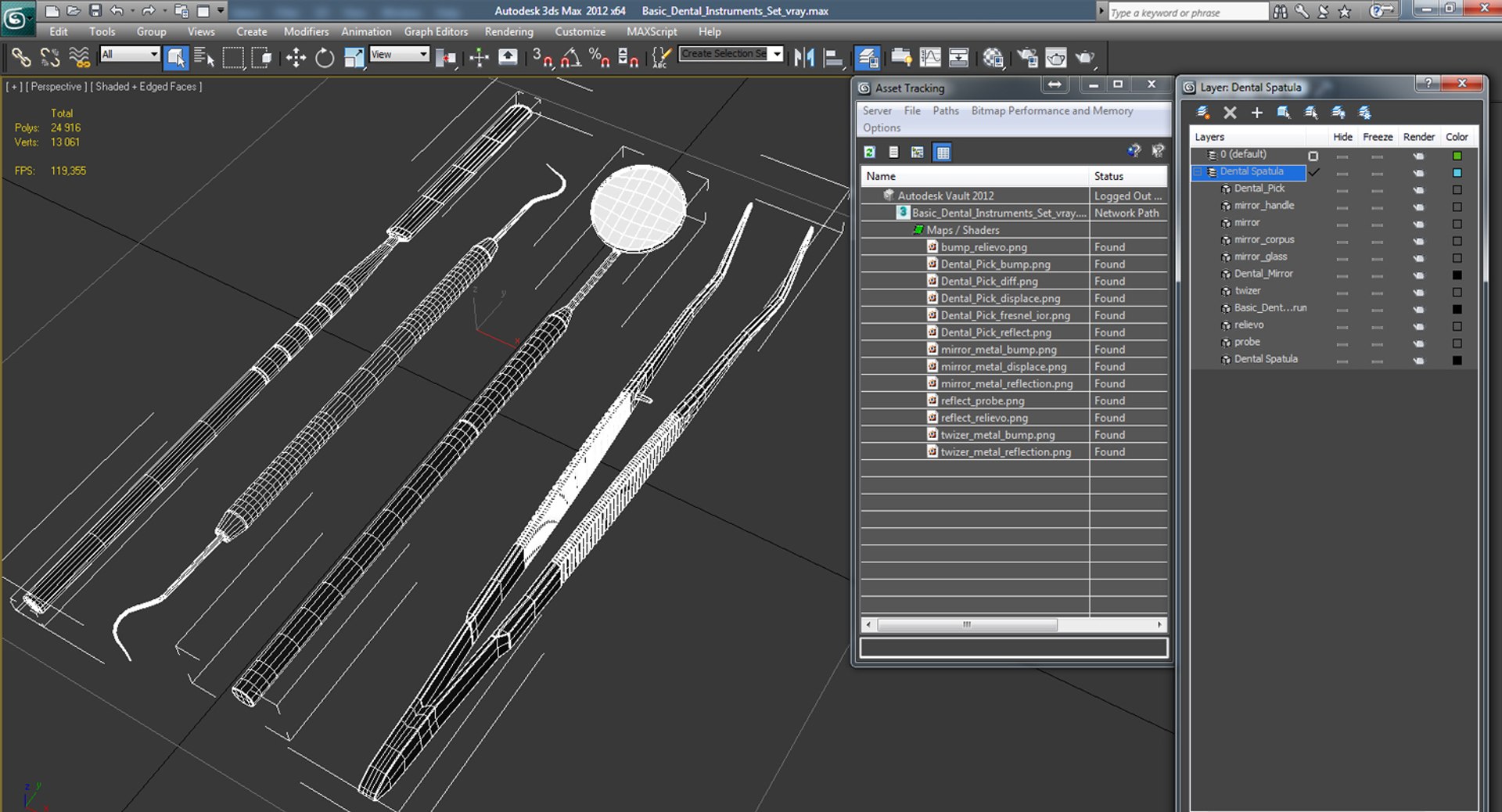Toggle Spinner Snap
Screen dimensions: 1502x812
point(628,57)
